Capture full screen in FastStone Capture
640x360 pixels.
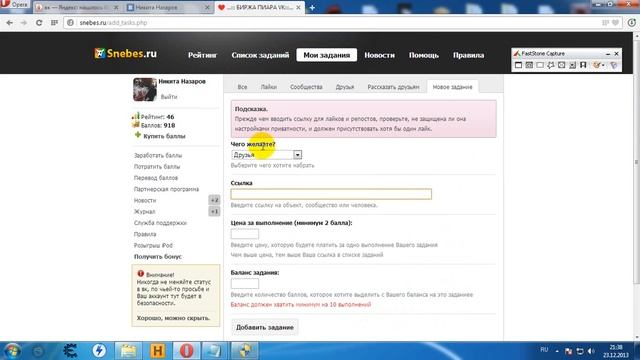562,65
